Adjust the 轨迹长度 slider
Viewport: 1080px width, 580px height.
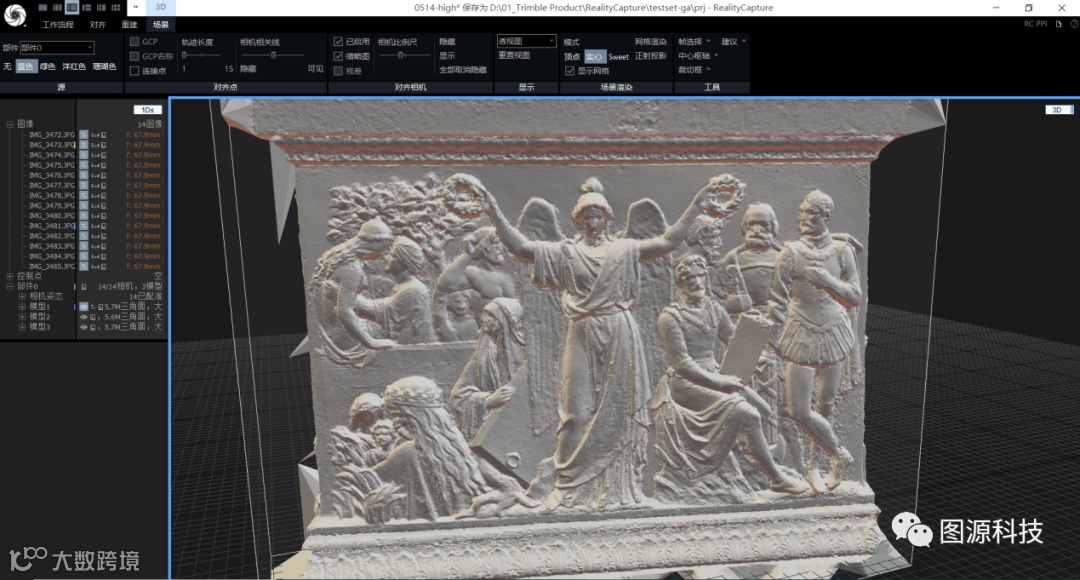click(x=201, y=55)
